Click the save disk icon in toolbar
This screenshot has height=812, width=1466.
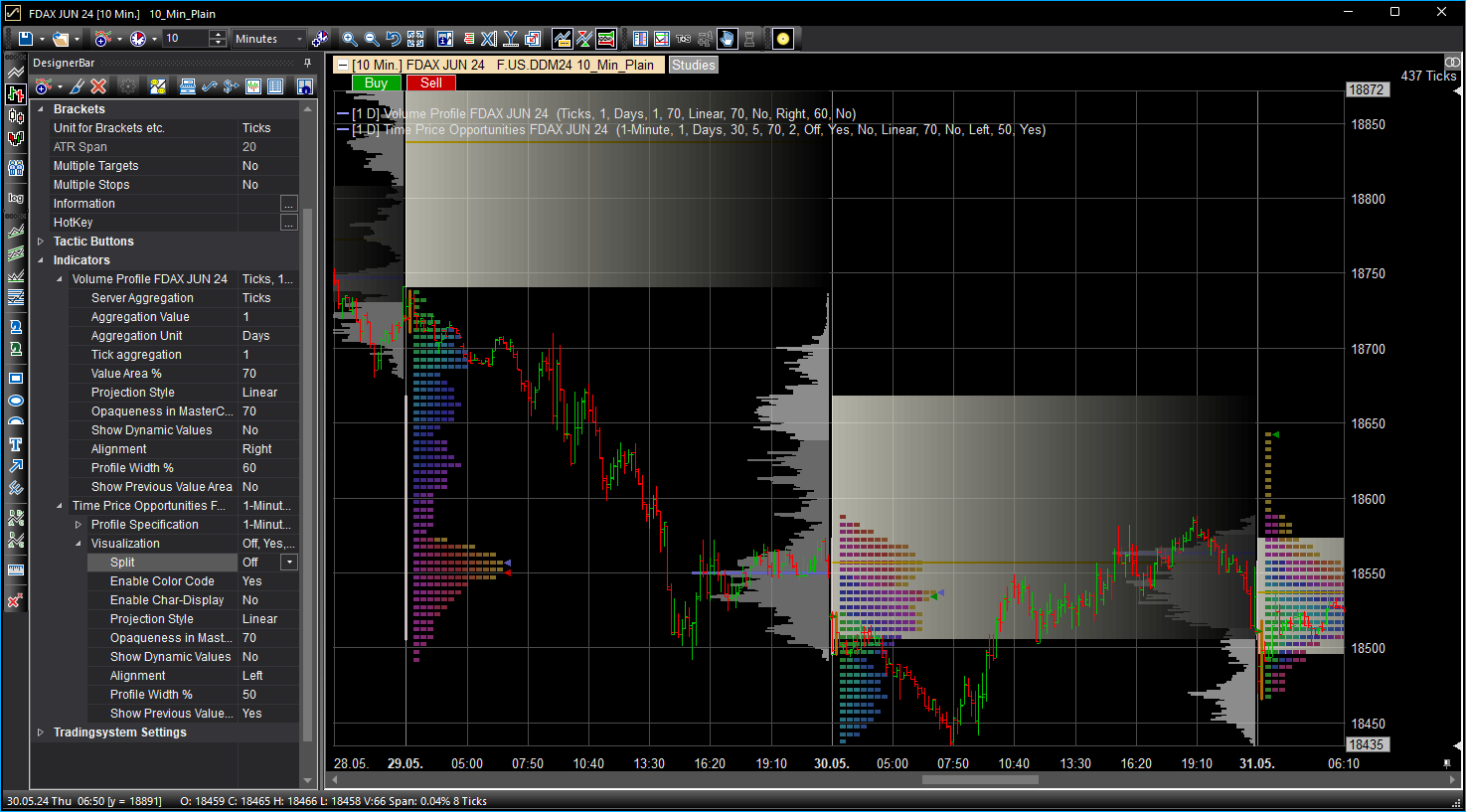[x=26, y=39]
